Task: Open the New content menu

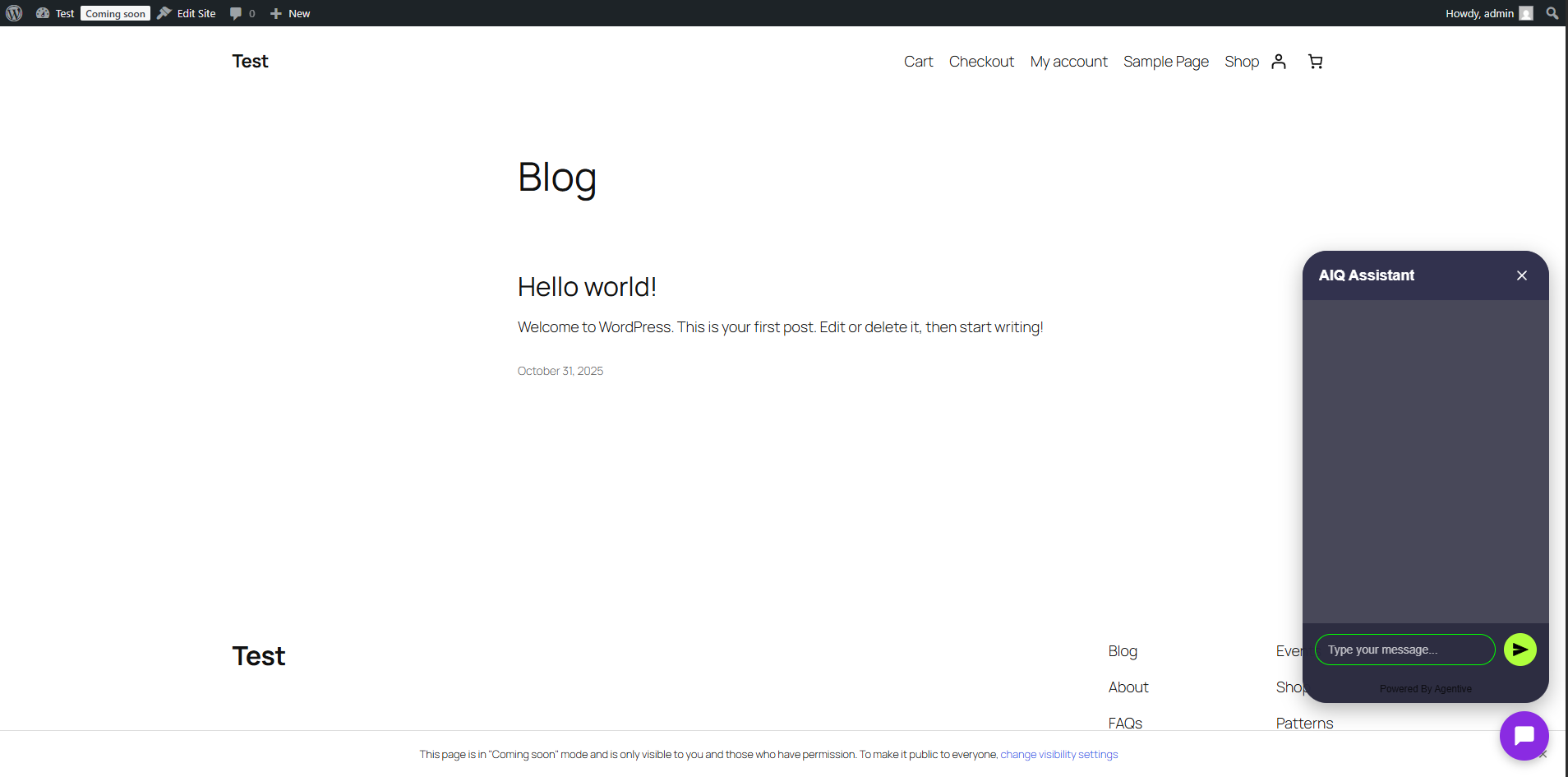Action: coord(290,13)
